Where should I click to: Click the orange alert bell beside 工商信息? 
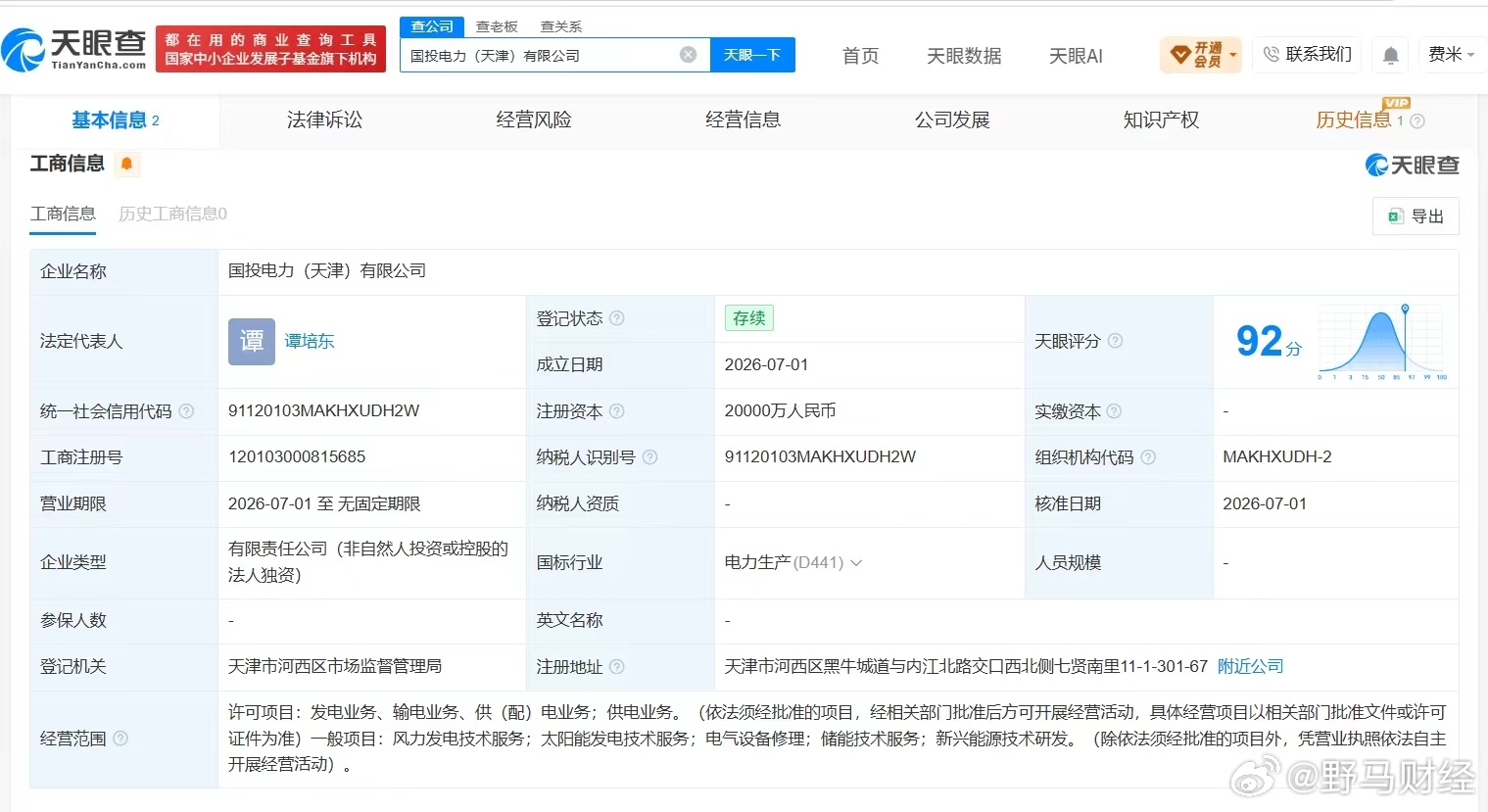click(126, 164)
